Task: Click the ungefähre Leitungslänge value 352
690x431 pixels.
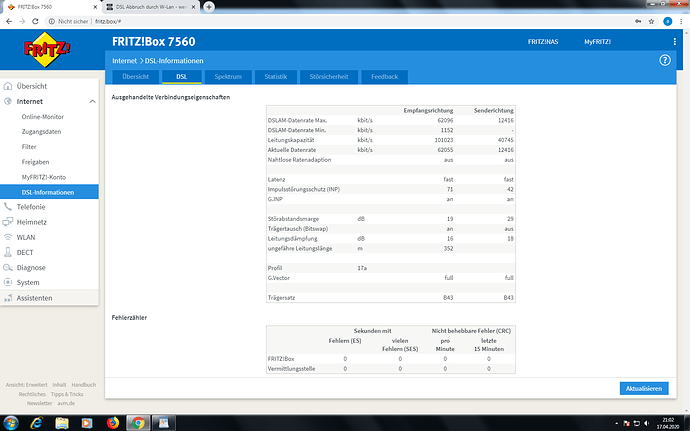Action: coord(448,248)
